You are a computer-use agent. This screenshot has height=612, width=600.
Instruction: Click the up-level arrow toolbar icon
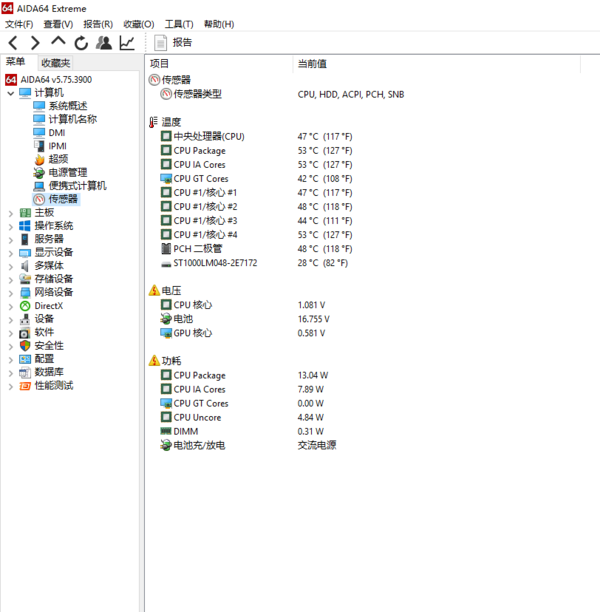click(x=58, y=41)
